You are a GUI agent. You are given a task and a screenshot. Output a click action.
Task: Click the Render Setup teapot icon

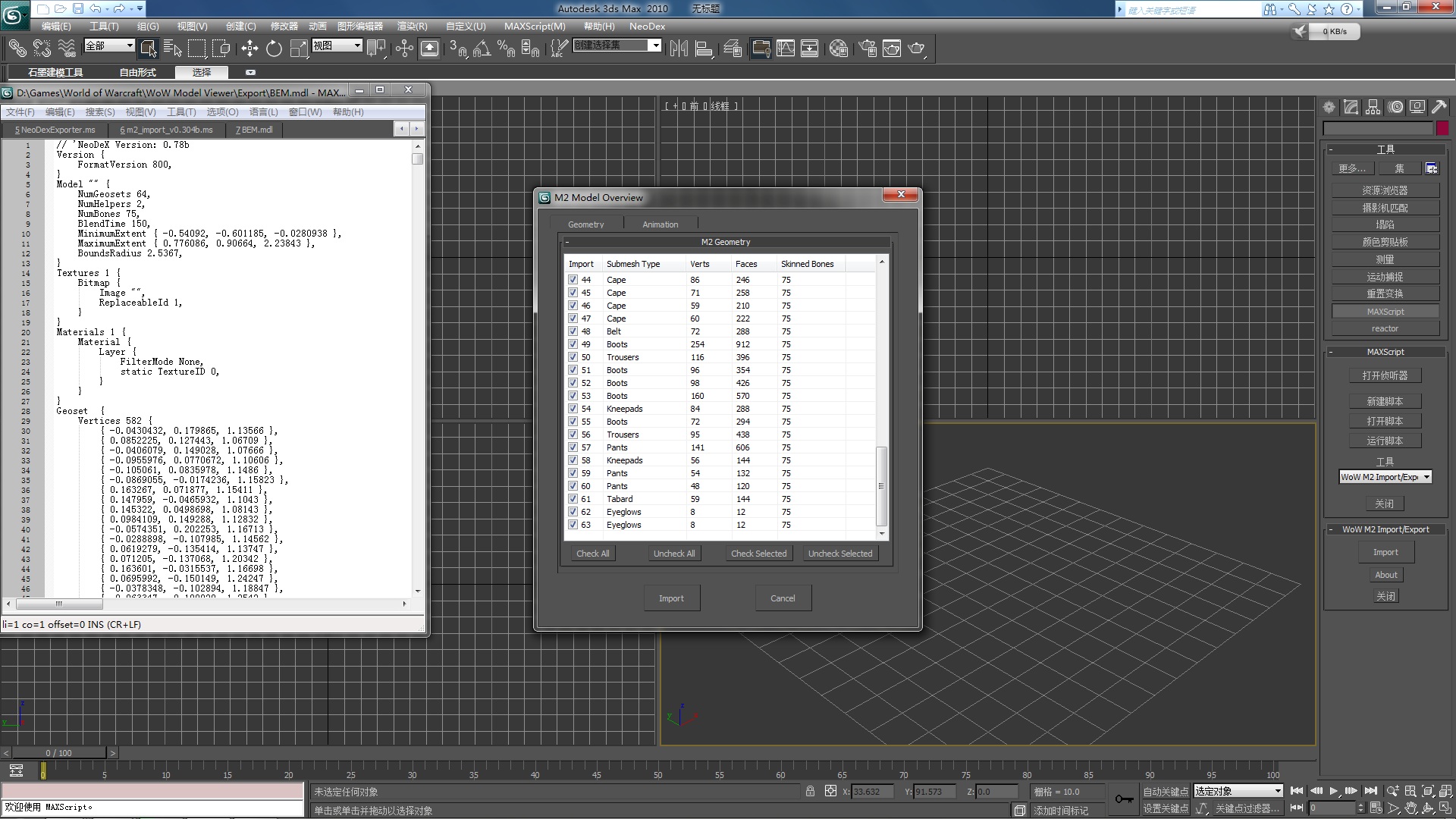click(x=868, y=49)
